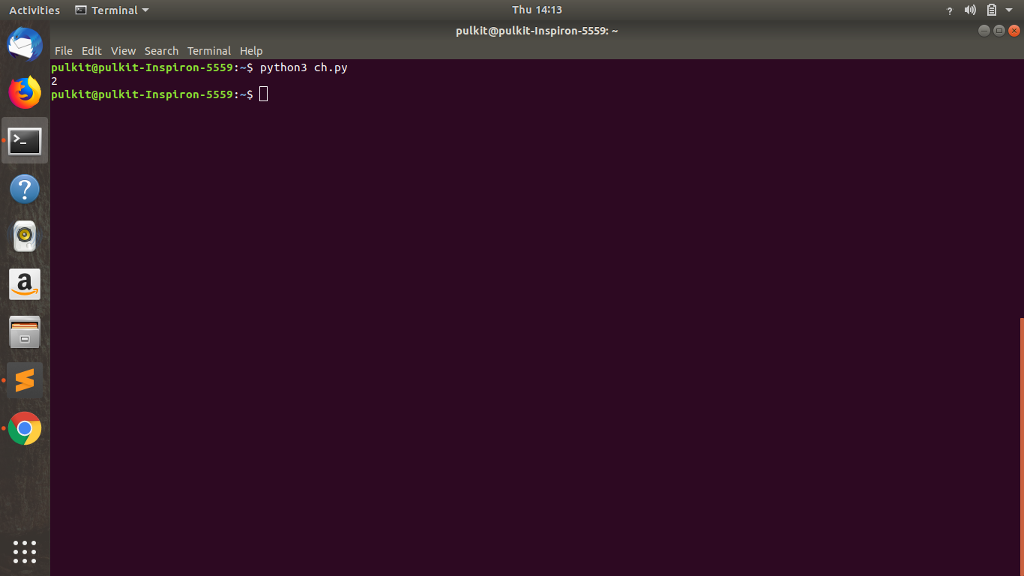This screenshot has height=576, width=1024.
Task: Open the Search menu in Terminal
Action: 161,51
